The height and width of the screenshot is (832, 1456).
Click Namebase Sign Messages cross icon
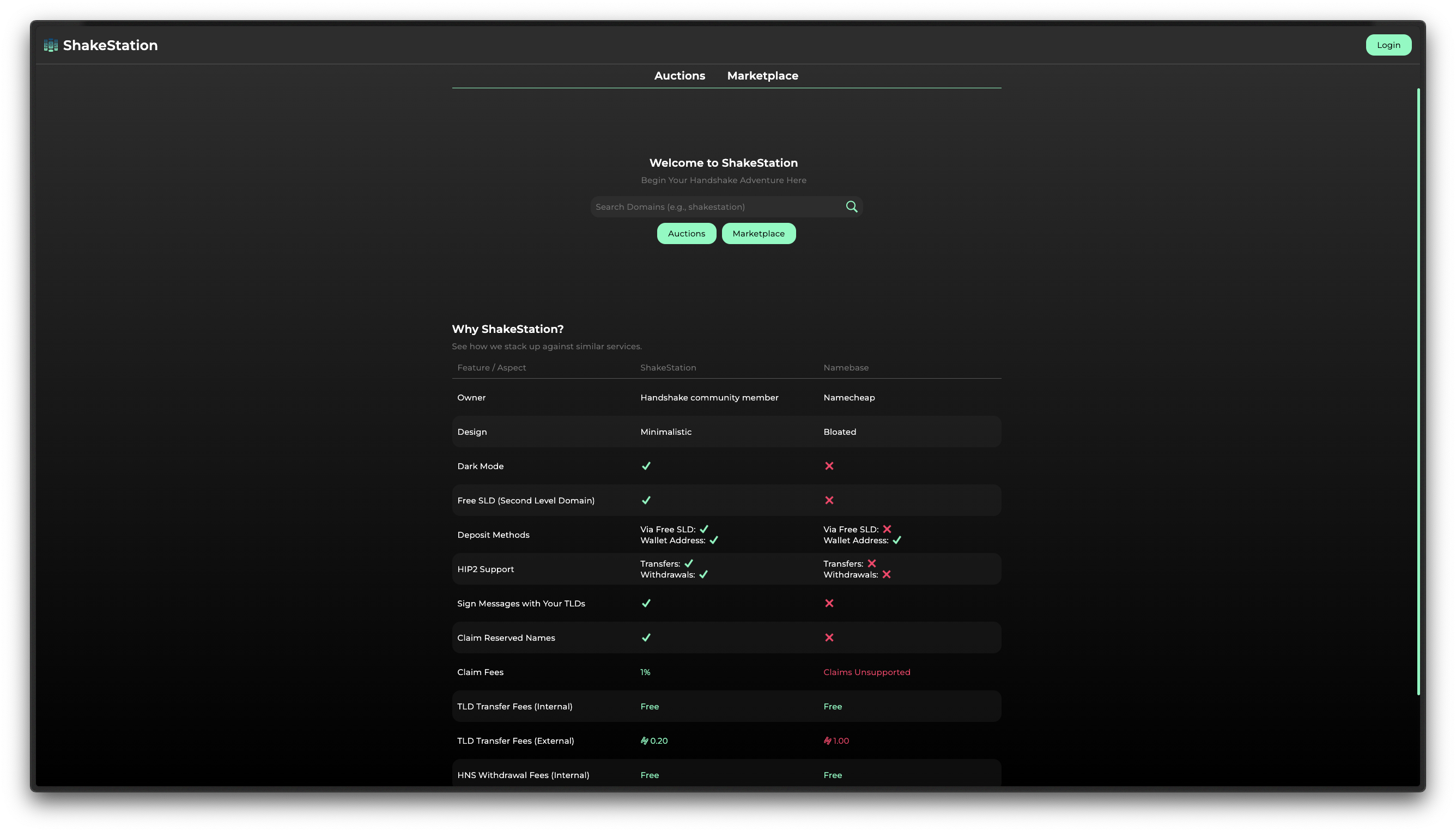coord(829,603)
